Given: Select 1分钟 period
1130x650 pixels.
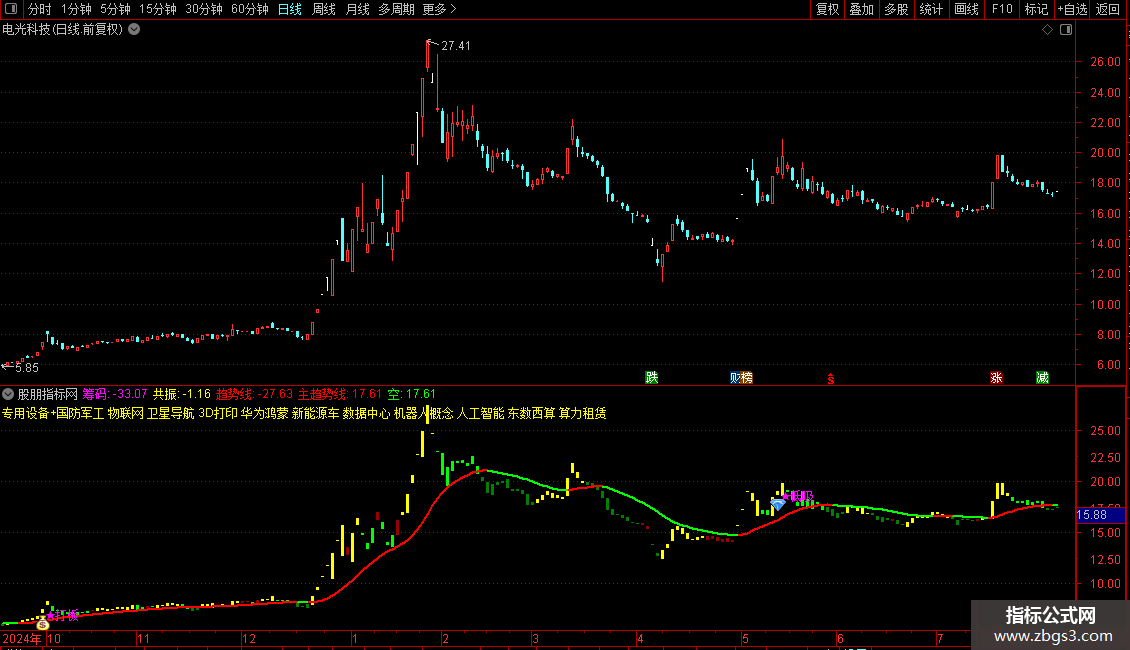Looking at the screenshot, I should pyautogui.click(x=76, y=9).
